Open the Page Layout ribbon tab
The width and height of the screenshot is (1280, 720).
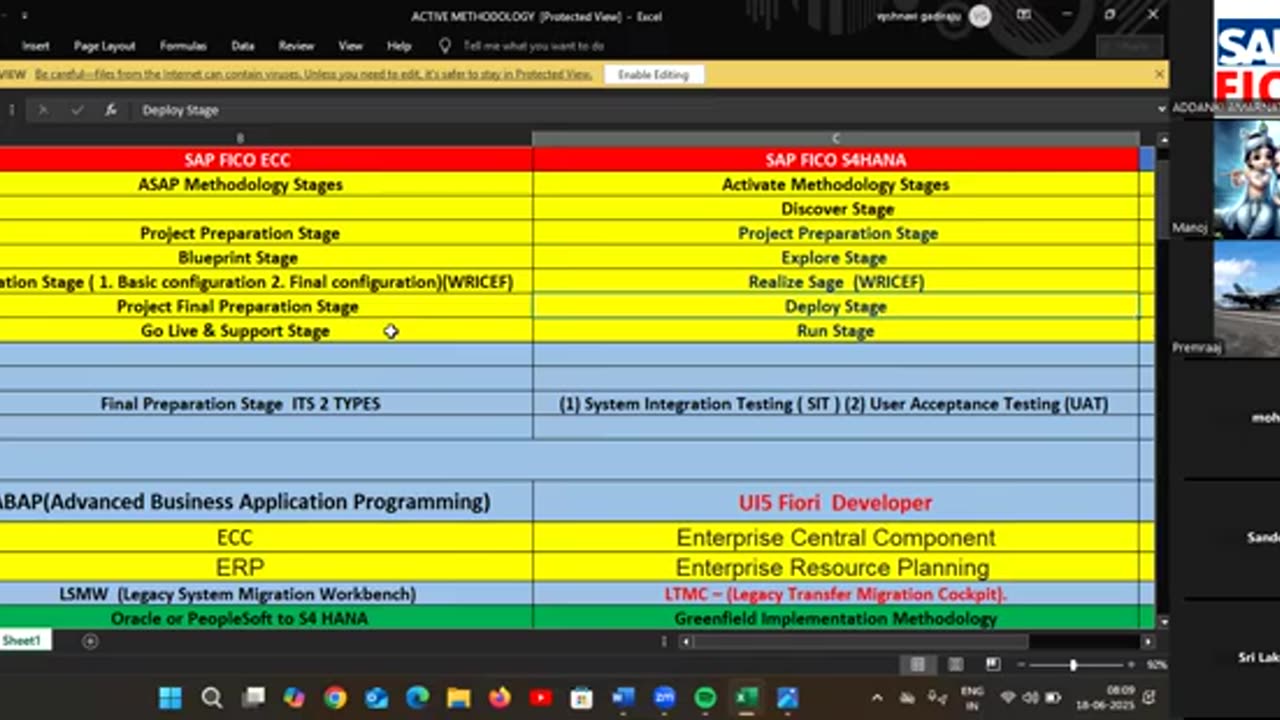104,46
